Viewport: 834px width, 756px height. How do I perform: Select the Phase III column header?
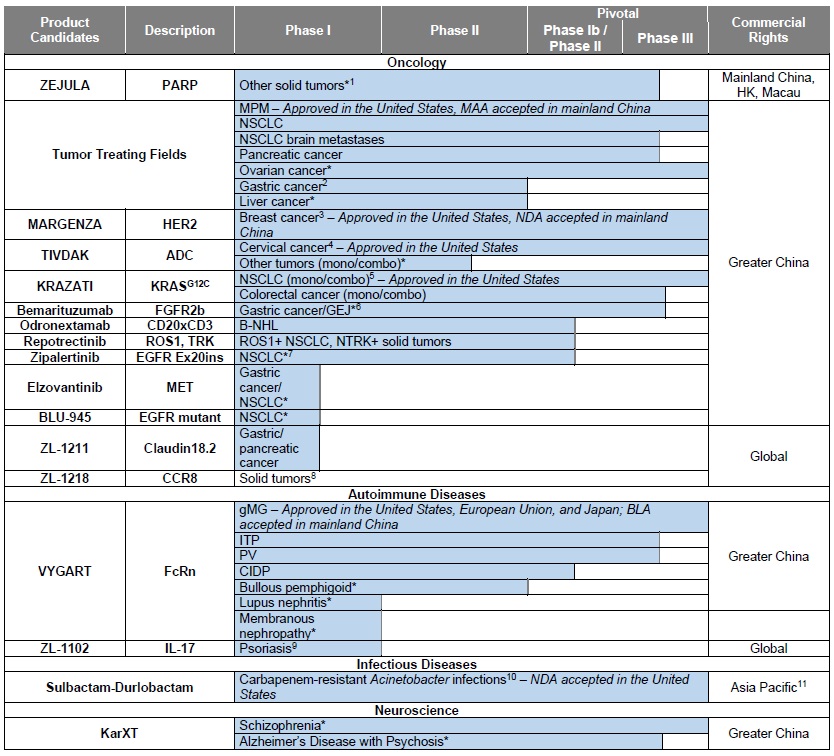664,38
